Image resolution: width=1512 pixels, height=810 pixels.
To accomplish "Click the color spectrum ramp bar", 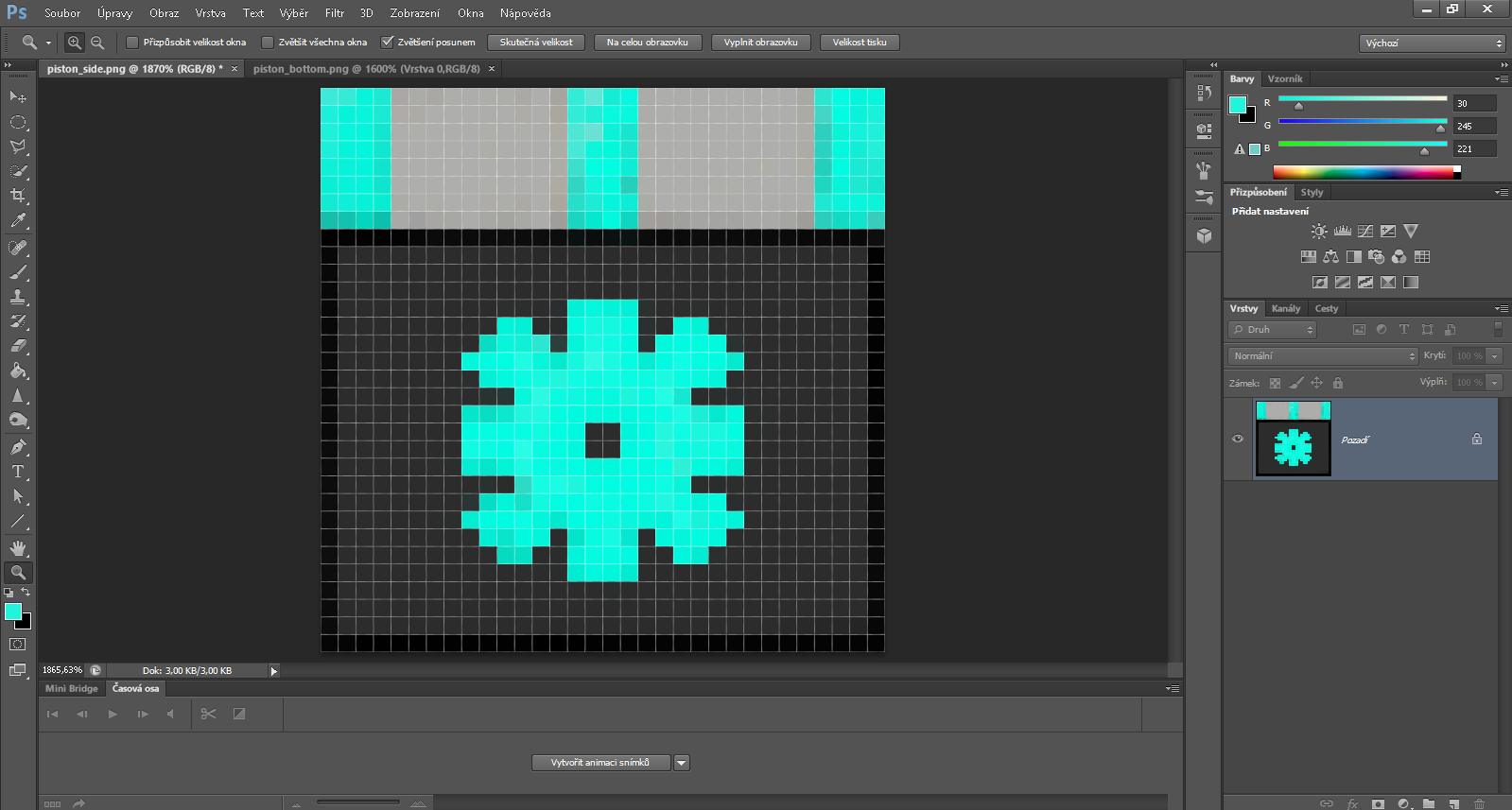I will click(x=1366, y=172).
